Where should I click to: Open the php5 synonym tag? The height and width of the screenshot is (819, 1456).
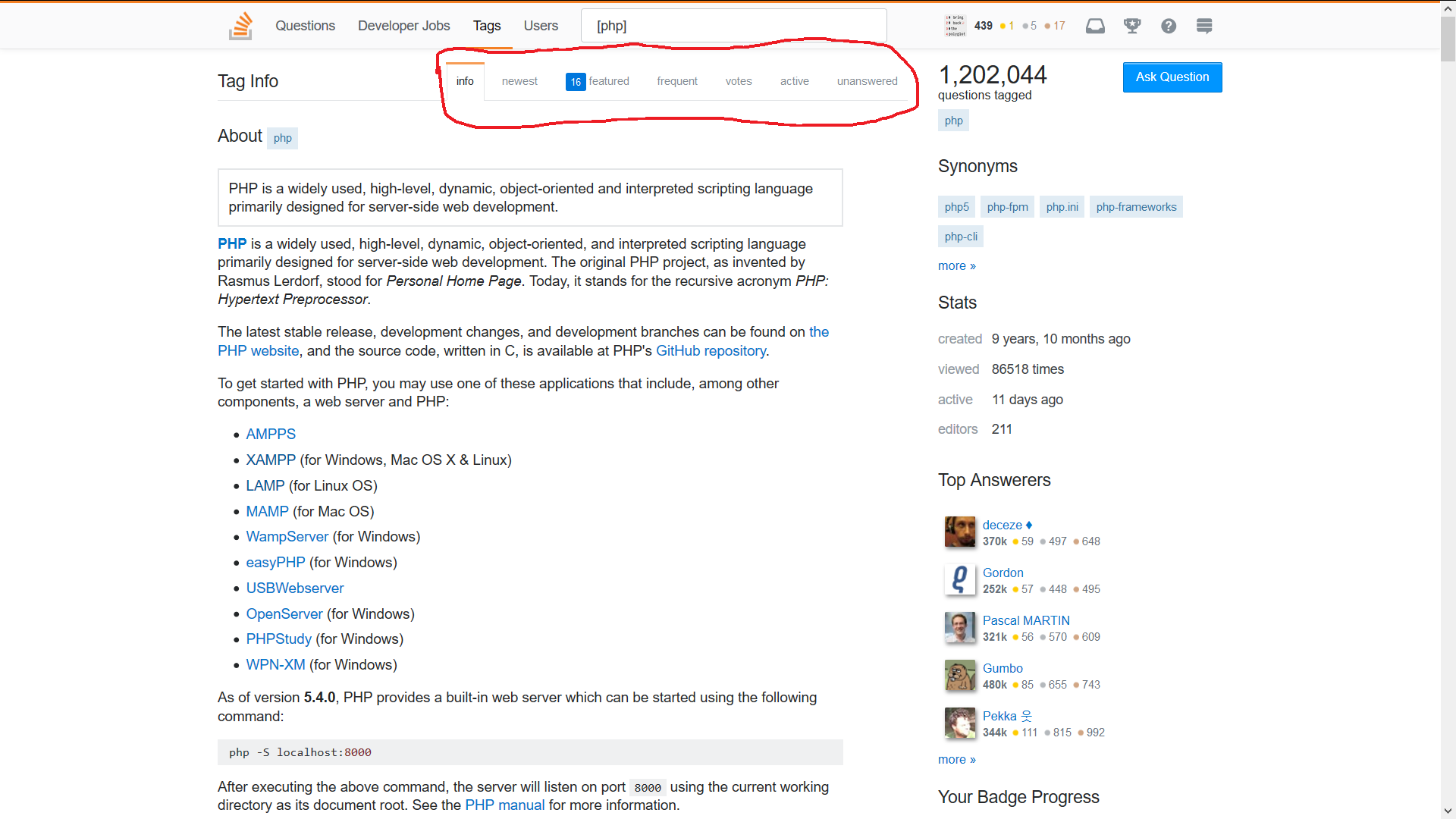[x=956, y=207]
